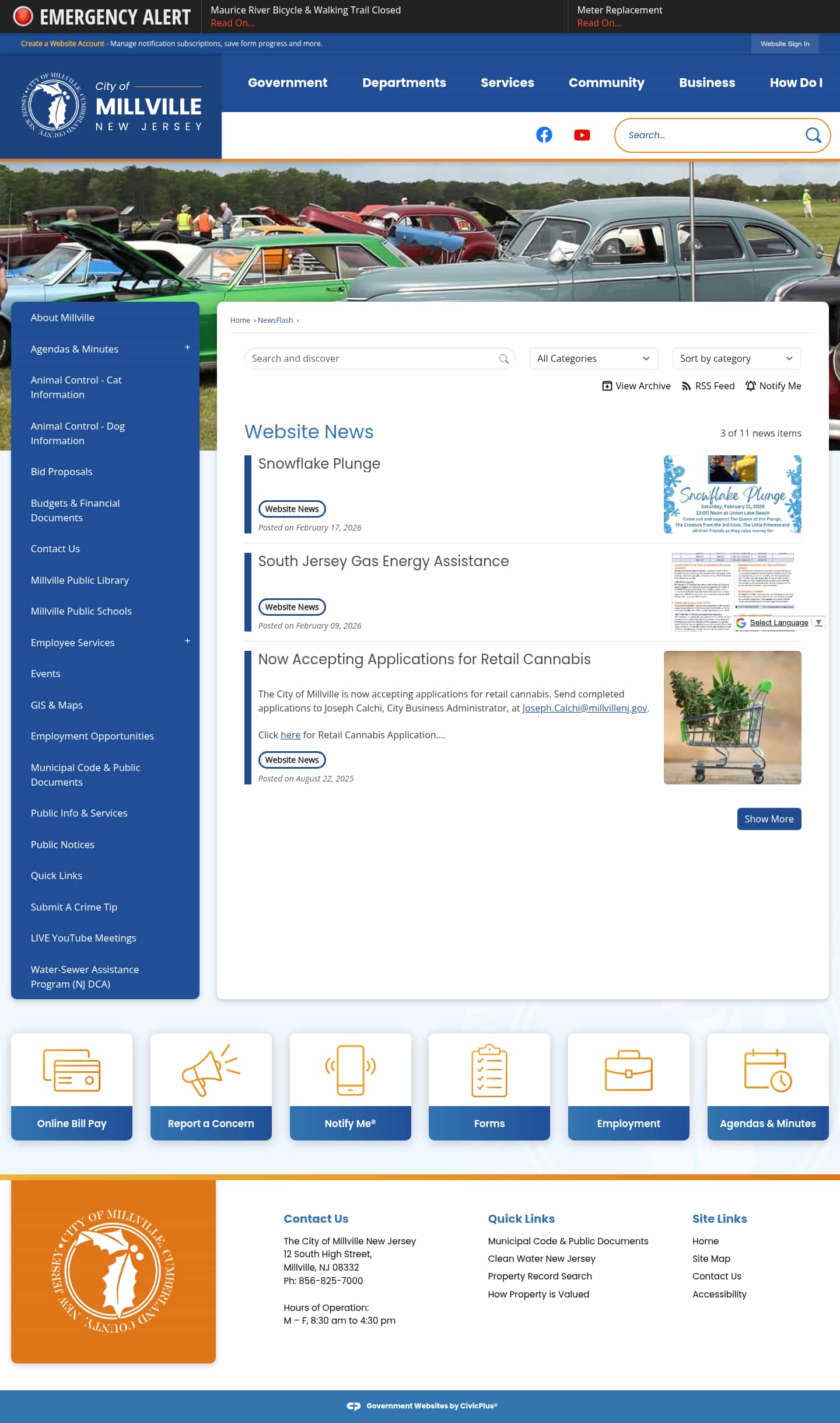
Task: Open Create a Website Account link
Action: click(62, 44)
